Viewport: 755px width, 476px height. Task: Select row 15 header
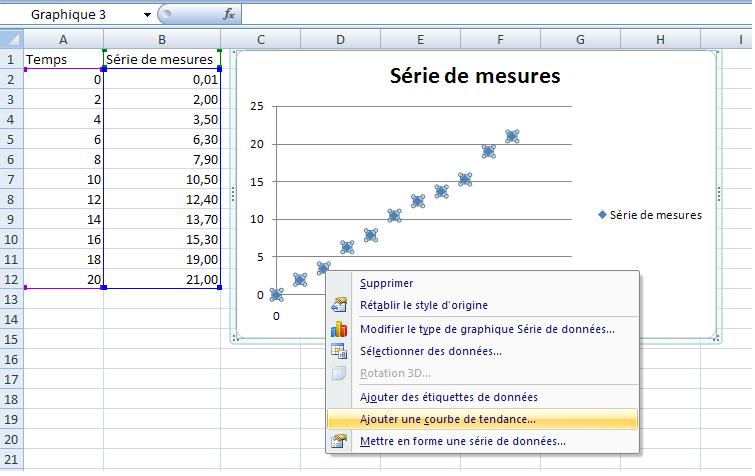[x=11, y=340]
